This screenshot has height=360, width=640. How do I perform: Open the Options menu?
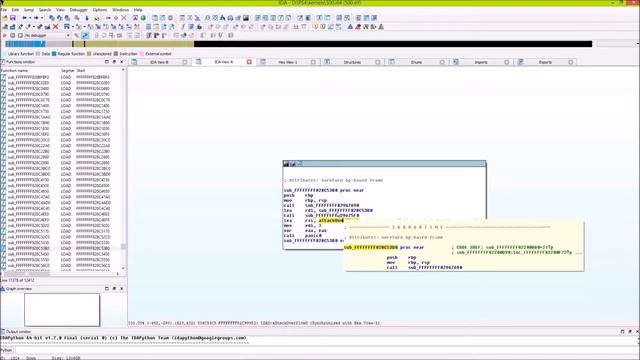[x=100, y=10]
